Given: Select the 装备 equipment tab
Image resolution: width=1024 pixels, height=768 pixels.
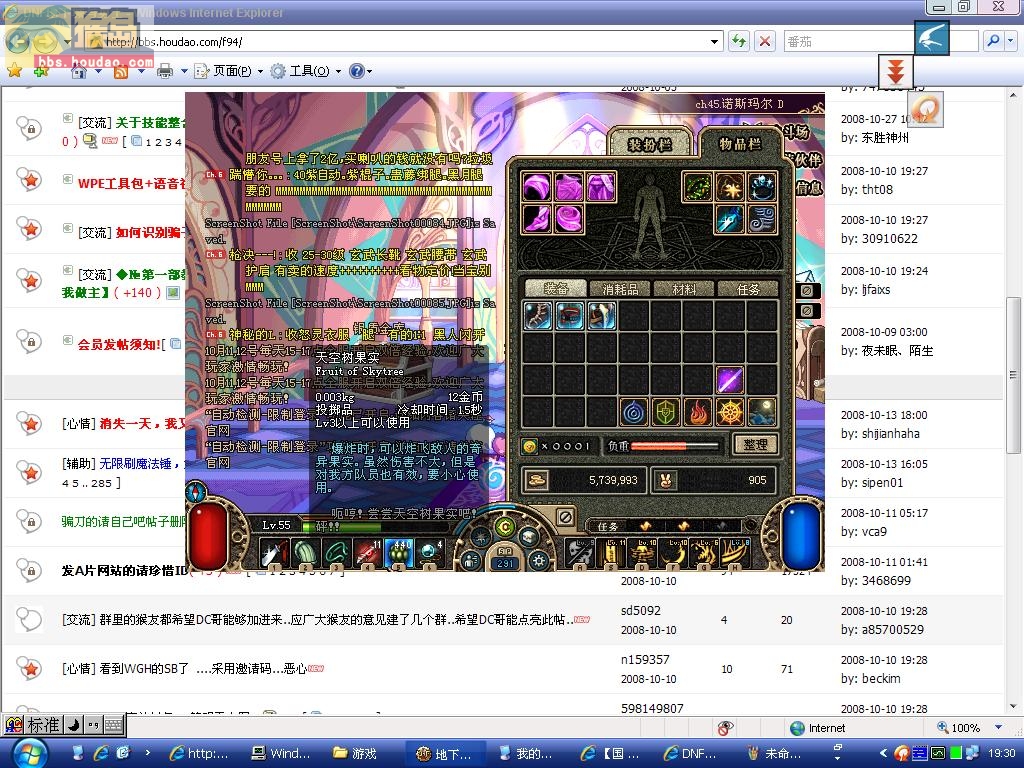Looking at the screenshot, I should (x=555, y=288).
